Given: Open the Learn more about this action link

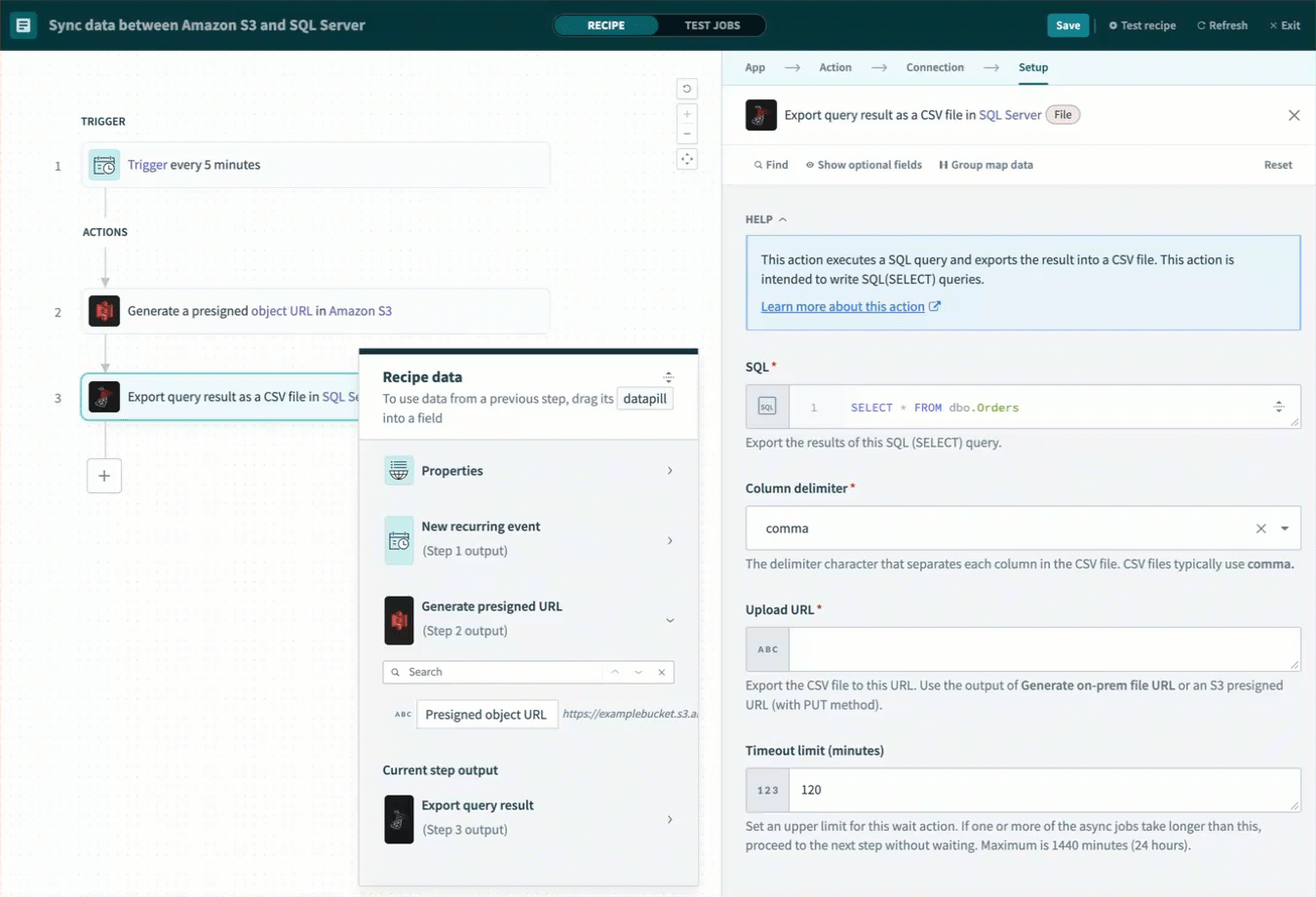Looking at the screenshot, I should 842,306.
